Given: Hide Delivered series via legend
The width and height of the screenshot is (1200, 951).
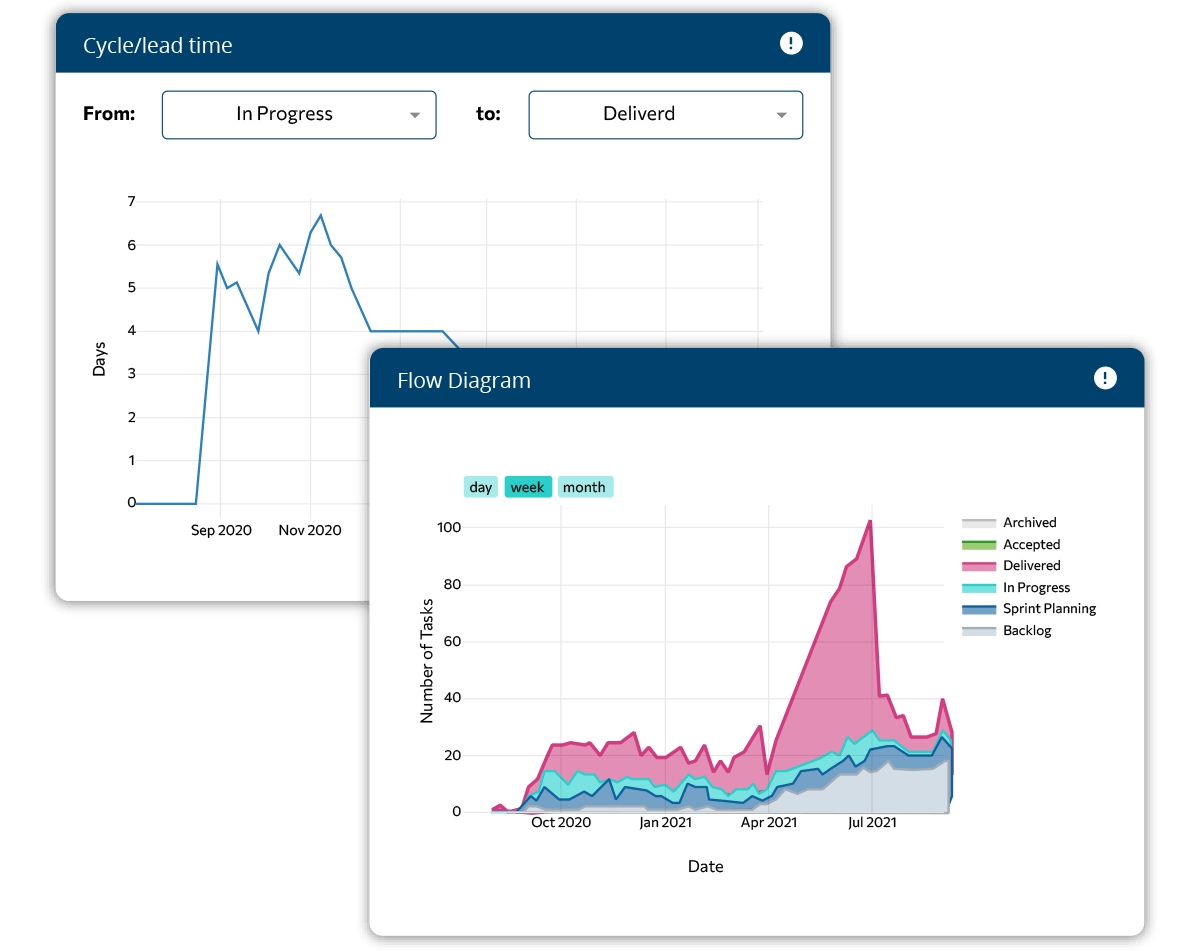Looking at the screenshot, I should point(1031,565).
